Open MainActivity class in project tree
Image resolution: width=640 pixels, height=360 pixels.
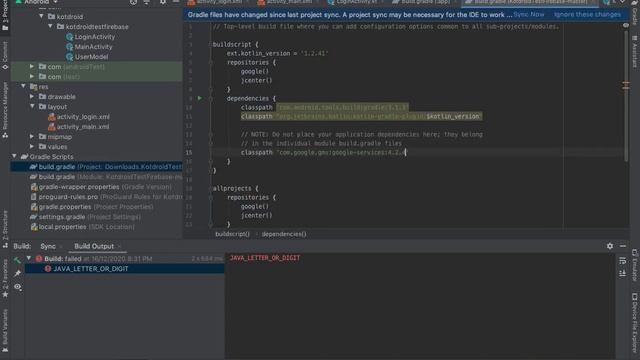pos(93,47)
